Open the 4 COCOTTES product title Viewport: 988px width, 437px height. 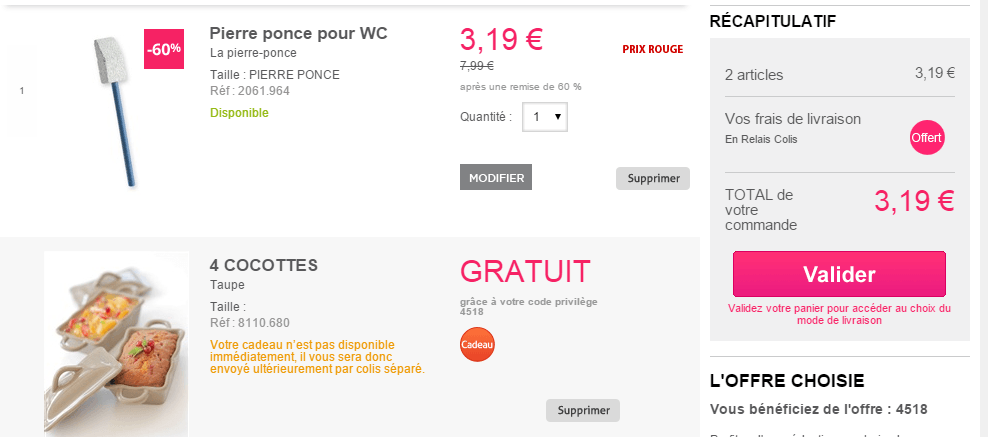263,266
